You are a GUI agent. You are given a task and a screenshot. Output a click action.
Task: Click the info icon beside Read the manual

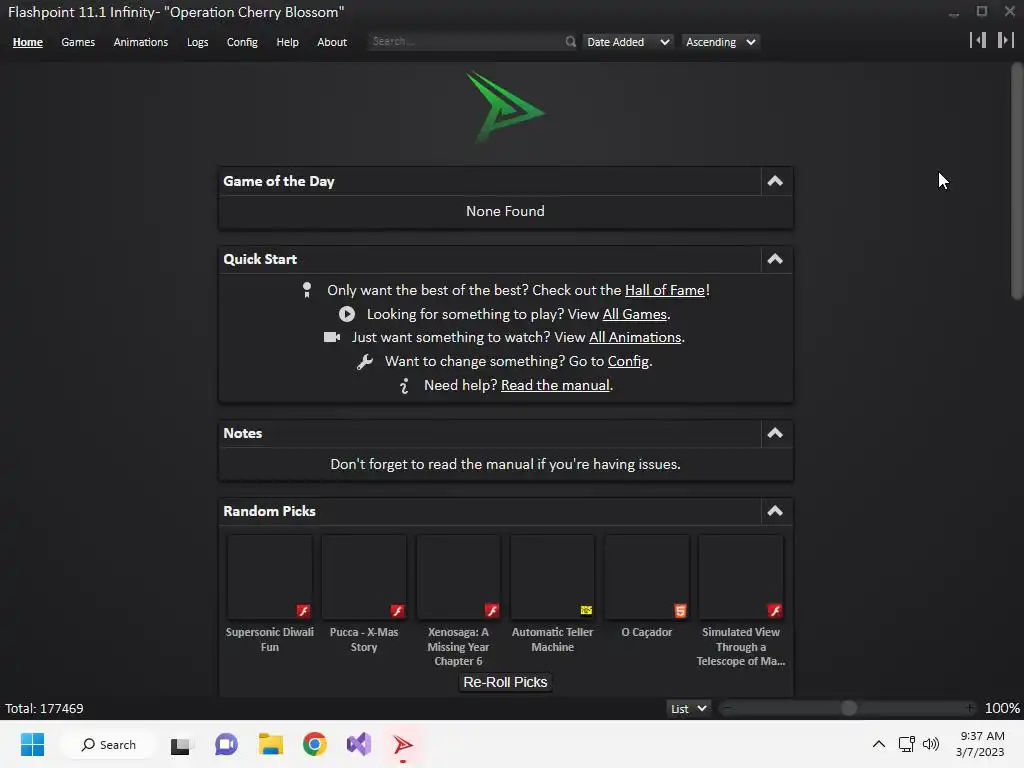[x=404, y=386]
